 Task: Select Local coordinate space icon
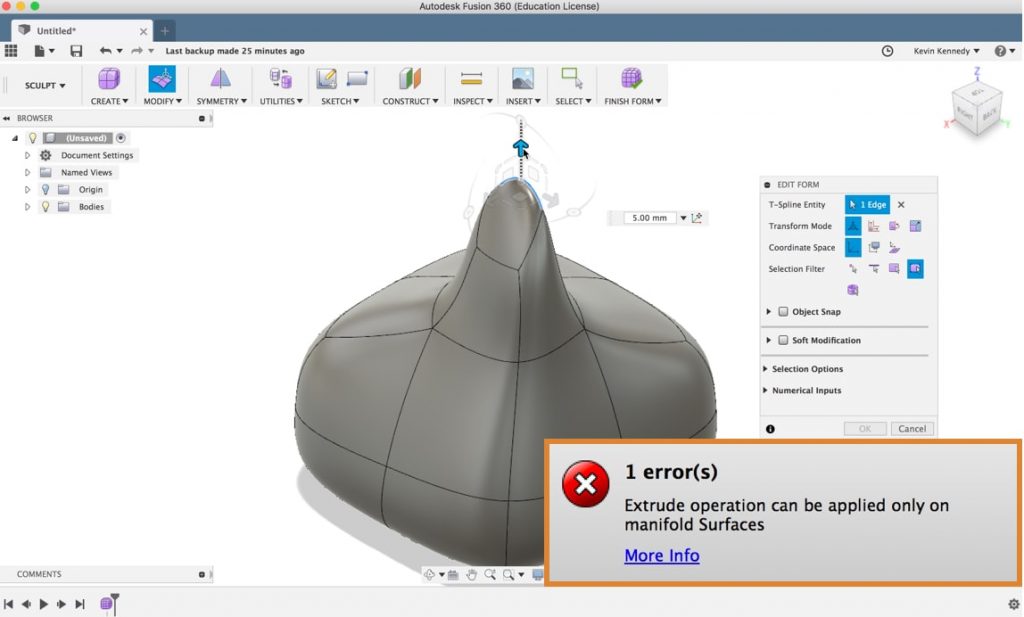click(894, 247)
